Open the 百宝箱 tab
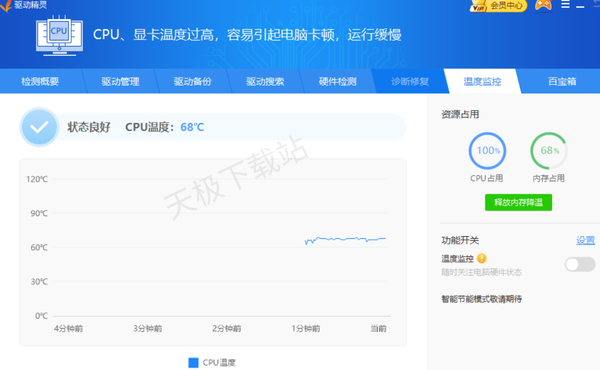 (x=562, y=81)
